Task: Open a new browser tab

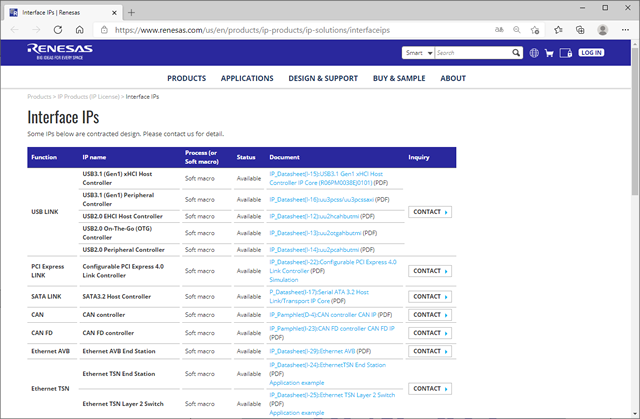Action: [131, 13]
